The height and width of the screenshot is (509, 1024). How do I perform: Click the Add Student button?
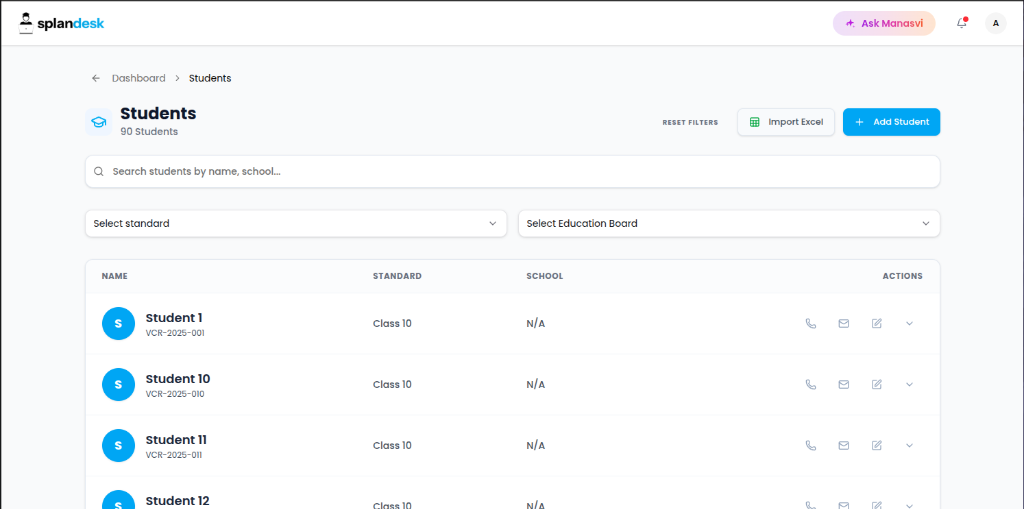tap(891, 122)
